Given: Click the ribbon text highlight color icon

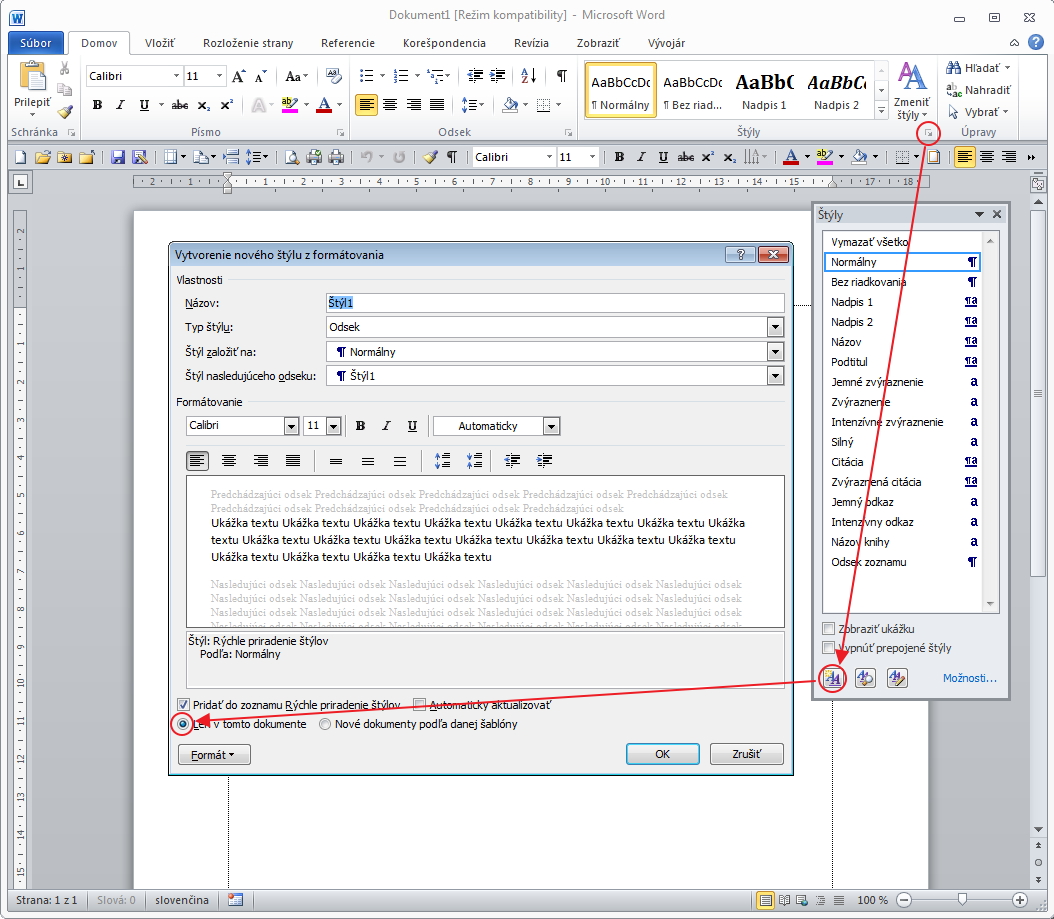Looking at the screenshot, I should pyautogui.click(x=290, y=105).
